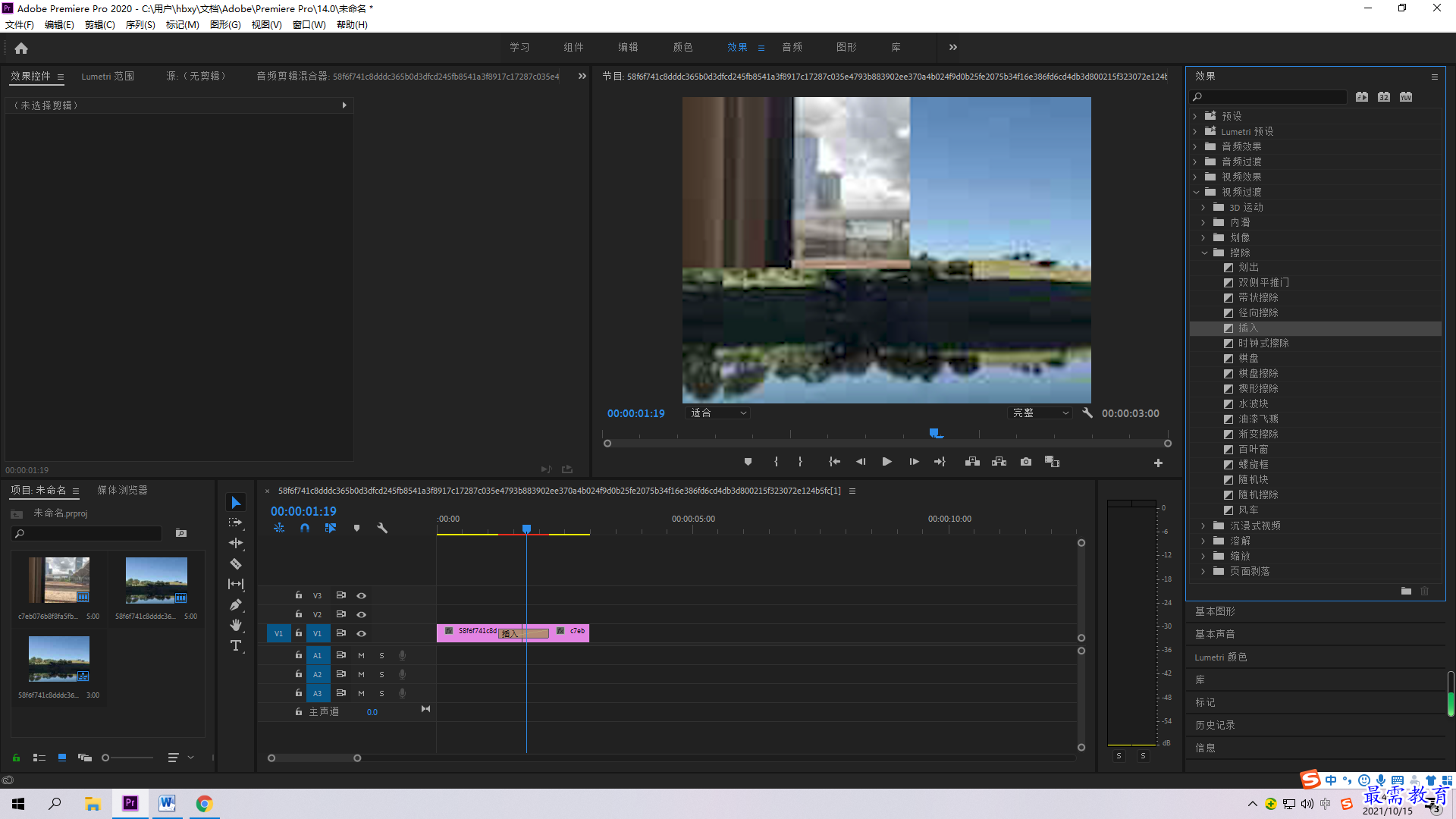Image resolution: width=1456 pixels, height=819 pixels.
Task: Click the Effects panel search field
Action: point(1268,97)
